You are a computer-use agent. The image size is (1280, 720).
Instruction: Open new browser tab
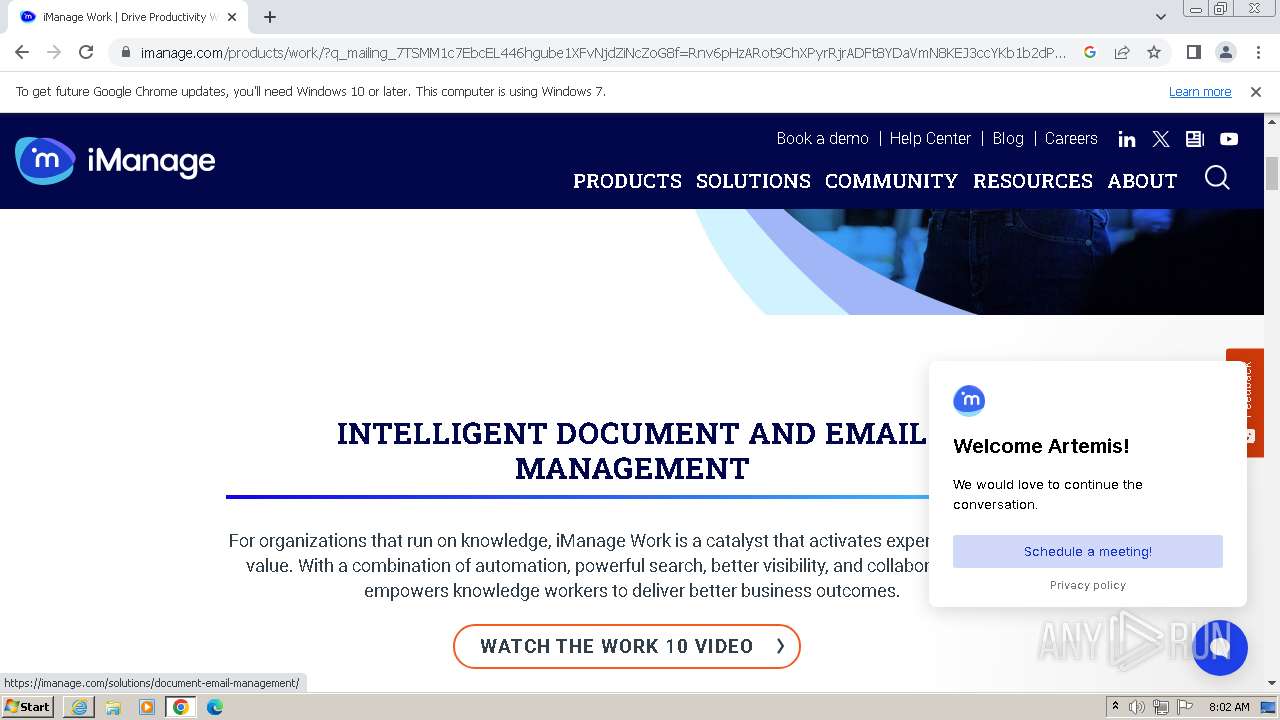pyautogui.click(x=270, y=17)
